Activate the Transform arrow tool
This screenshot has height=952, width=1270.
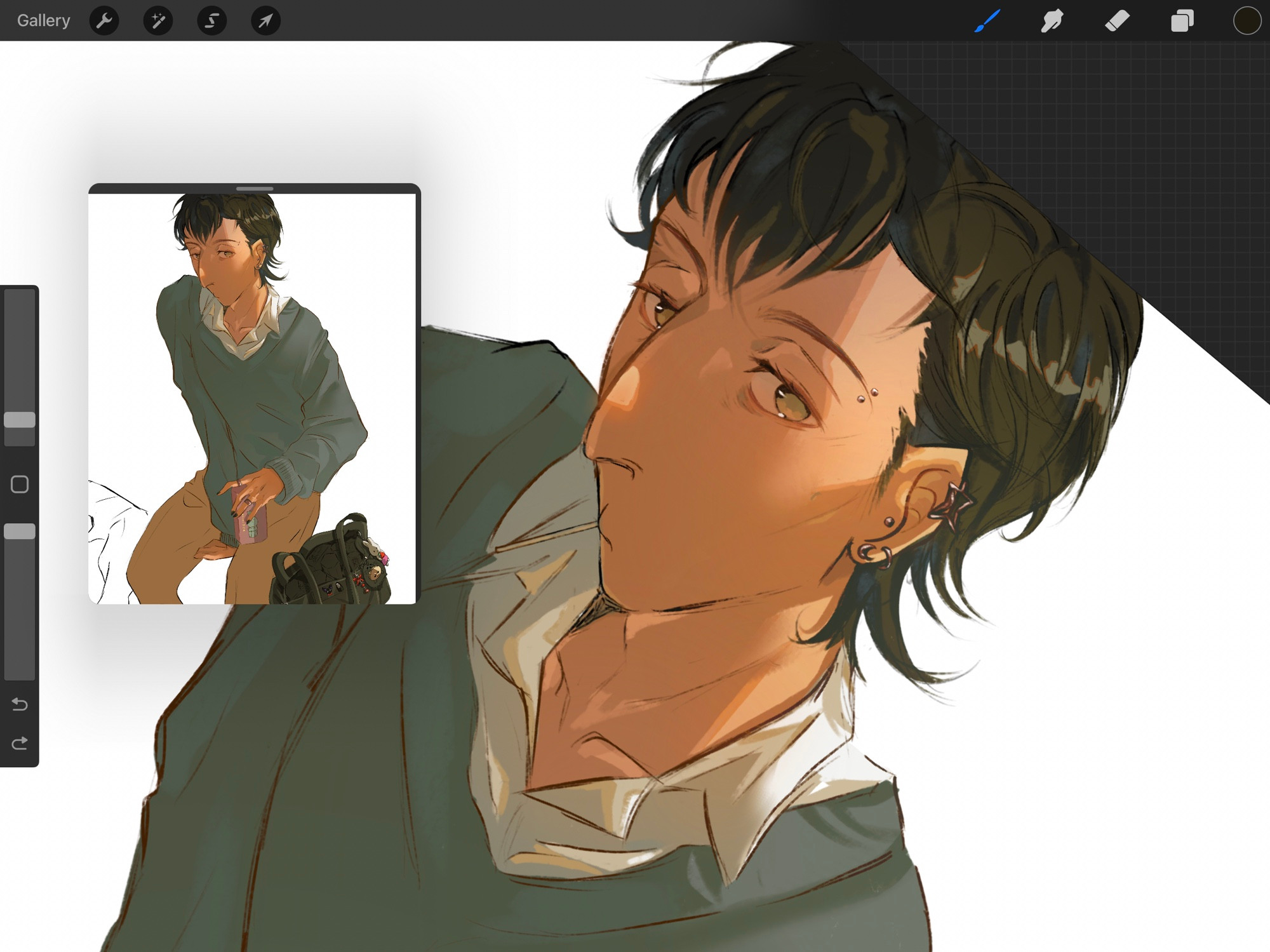tap(265, 21)
